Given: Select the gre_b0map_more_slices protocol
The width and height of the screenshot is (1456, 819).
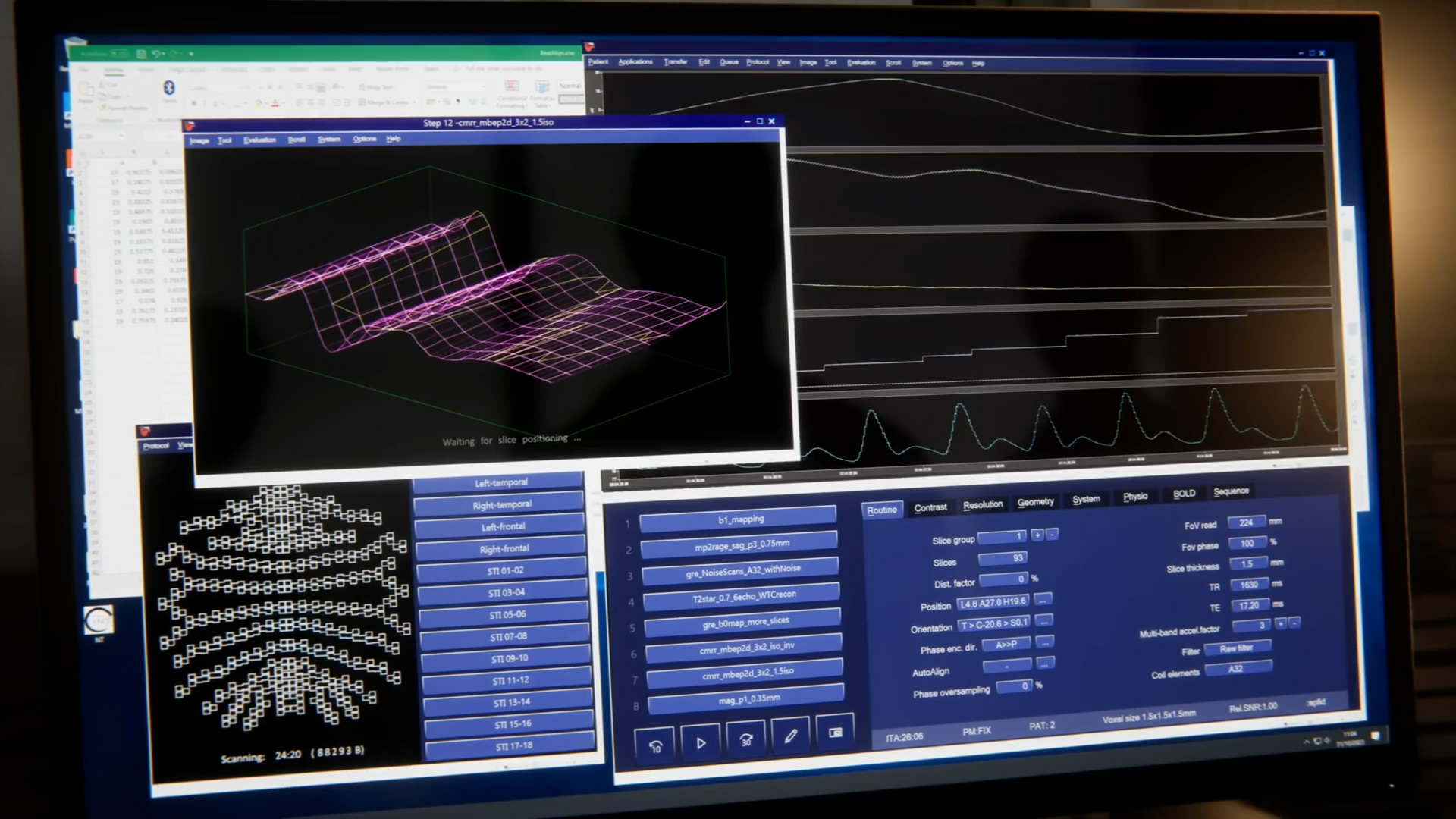Looking at the screenshot, I should click(x=745, y=622).
